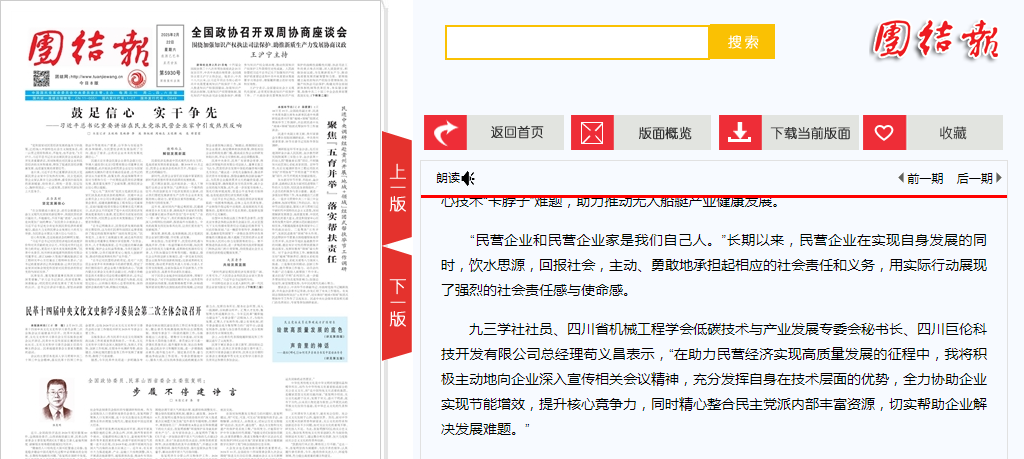Click the light-blue preview box with 声音里的神话

click(x=310, y=340)
